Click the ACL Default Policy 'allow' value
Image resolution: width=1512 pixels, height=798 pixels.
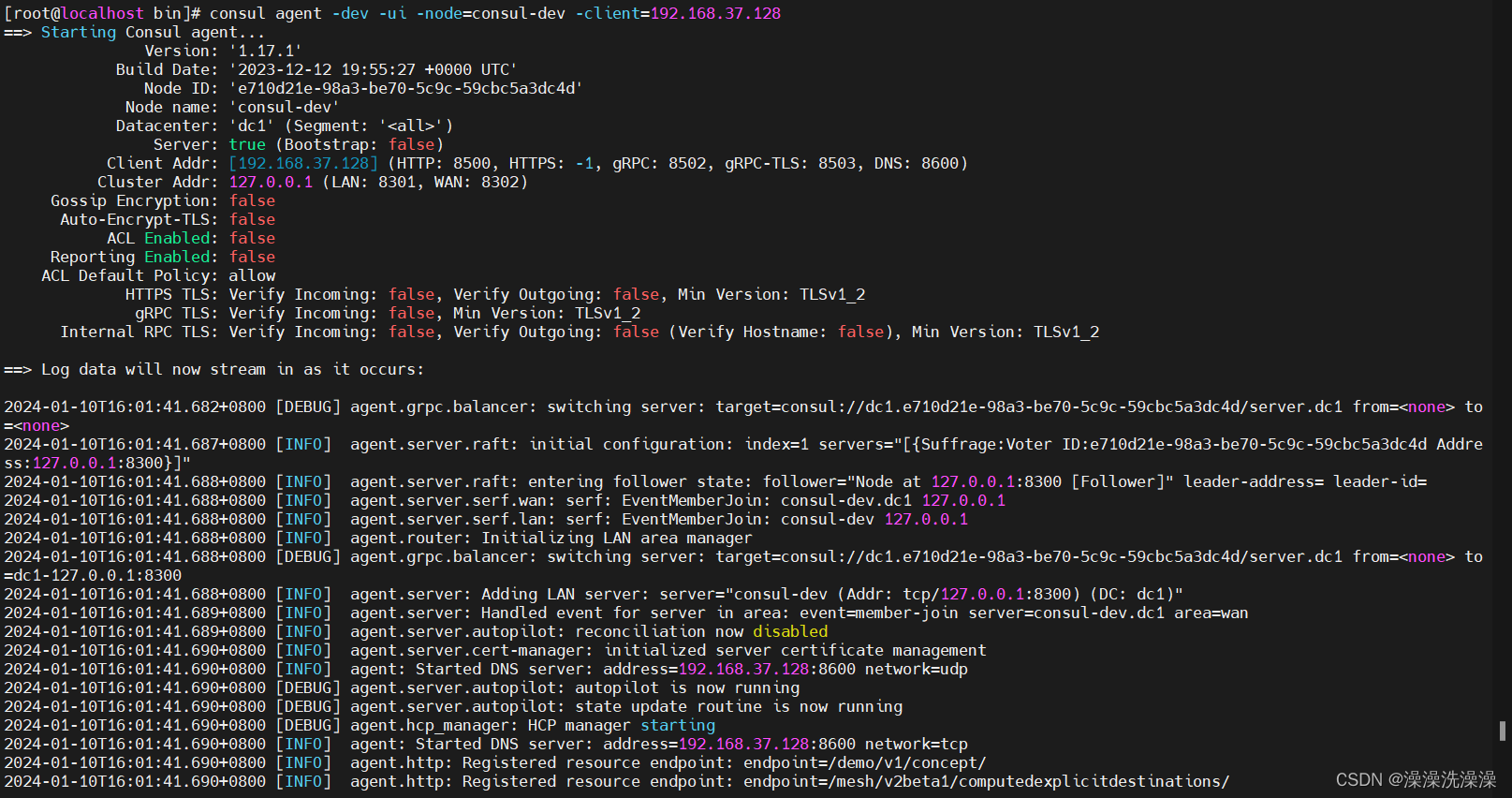(x=252, y=275)
